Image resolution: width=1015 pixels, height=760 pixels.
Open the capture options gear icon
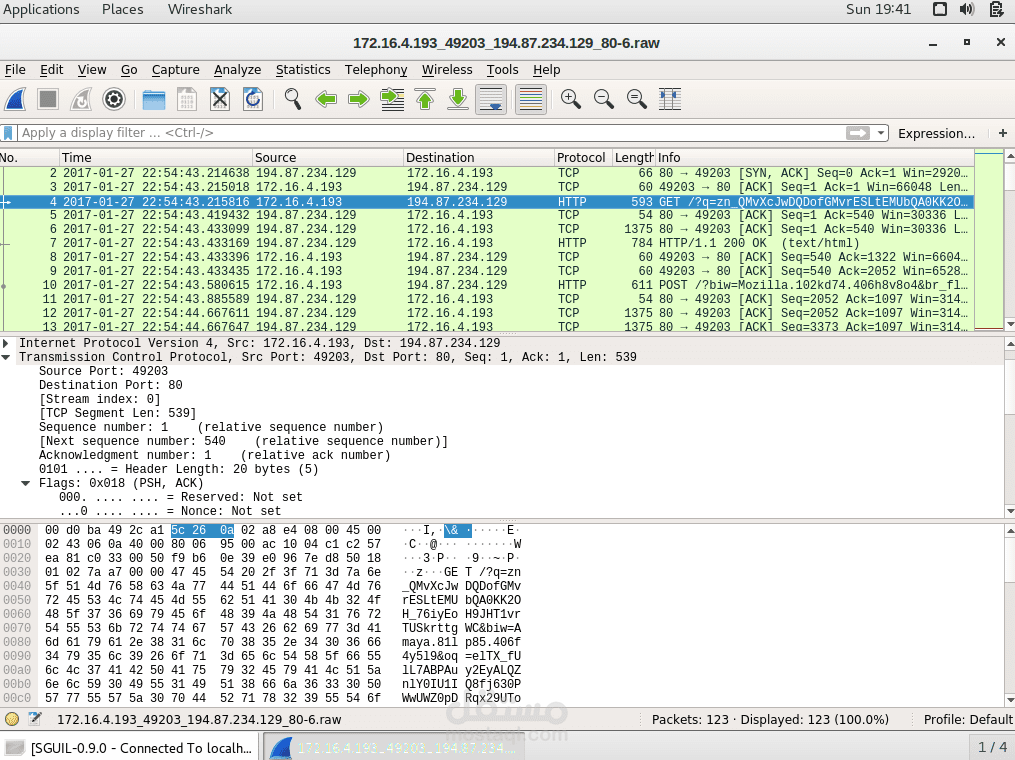[113, 99]
